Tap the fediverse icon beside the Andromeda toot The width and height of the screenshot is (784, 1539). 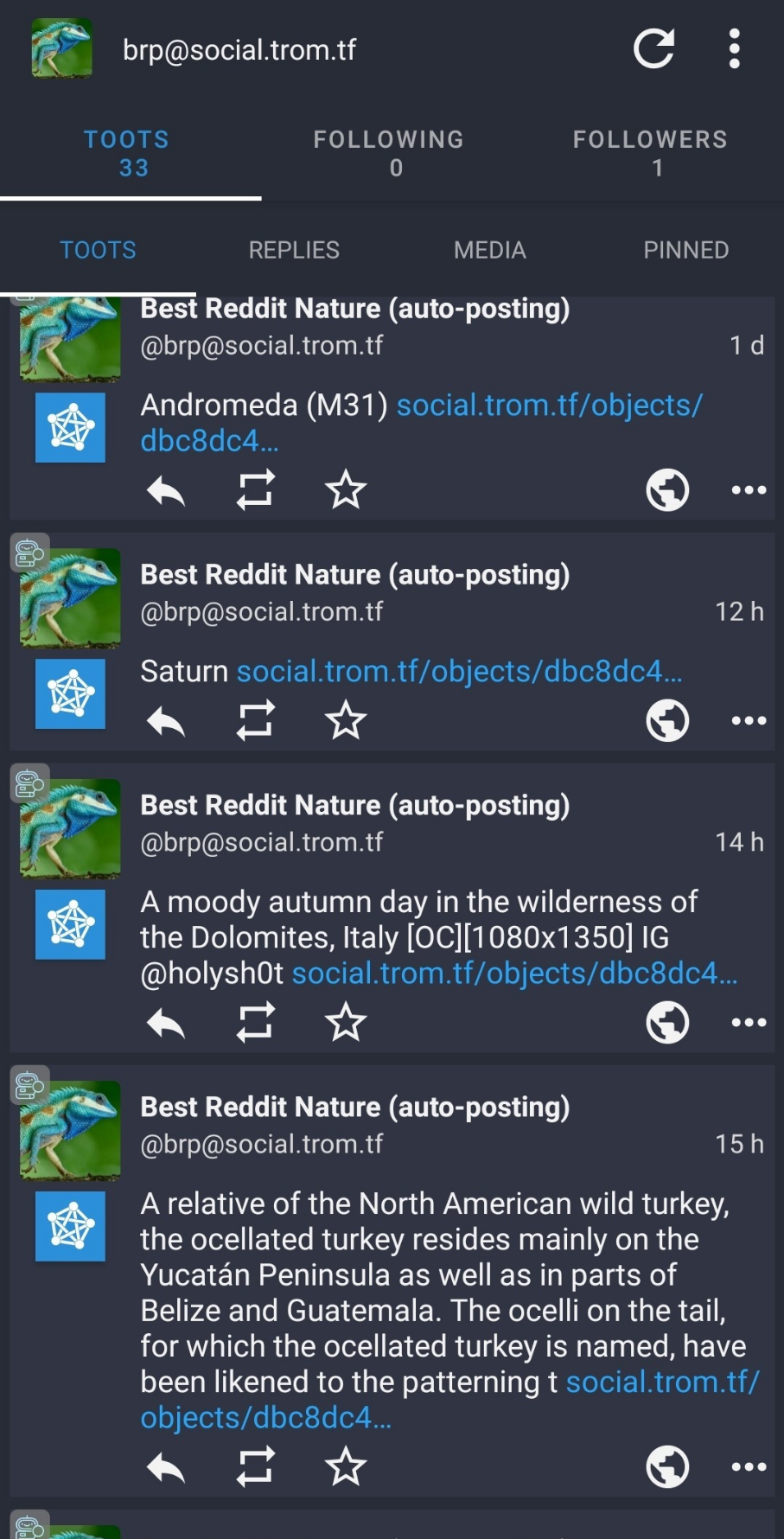pos(70,428)
